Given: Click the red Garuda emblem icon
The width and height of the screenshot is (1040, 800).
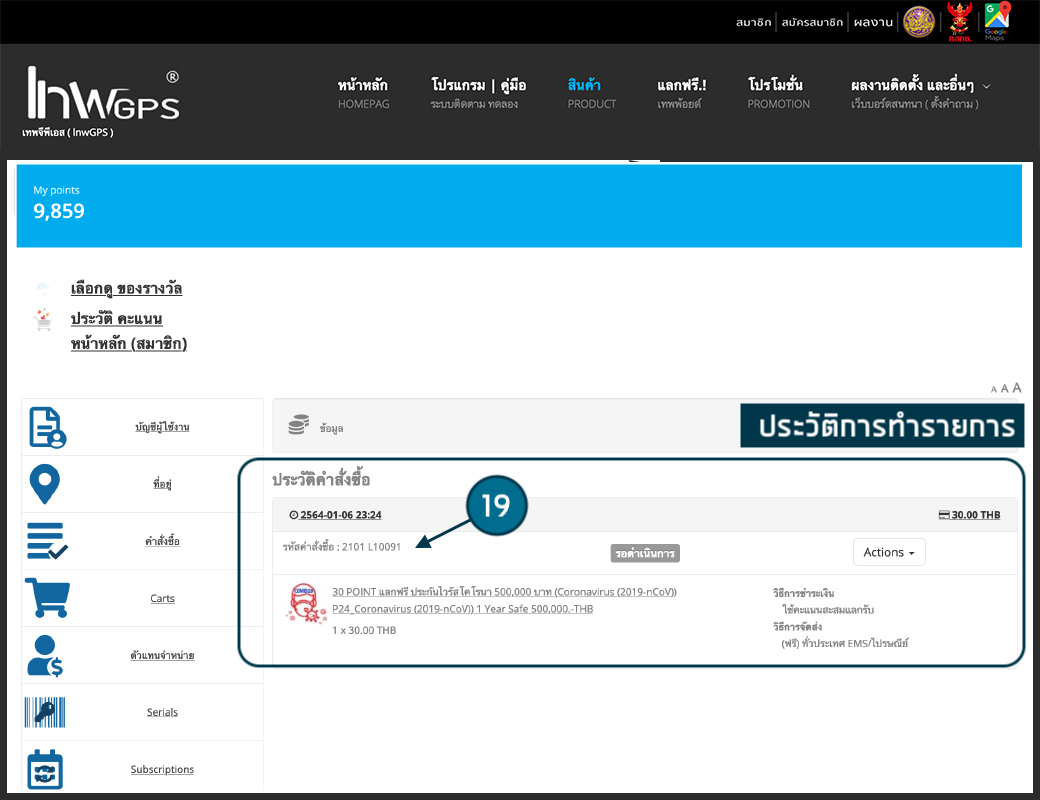Looking at the screenshot, I should pos(960,21).
